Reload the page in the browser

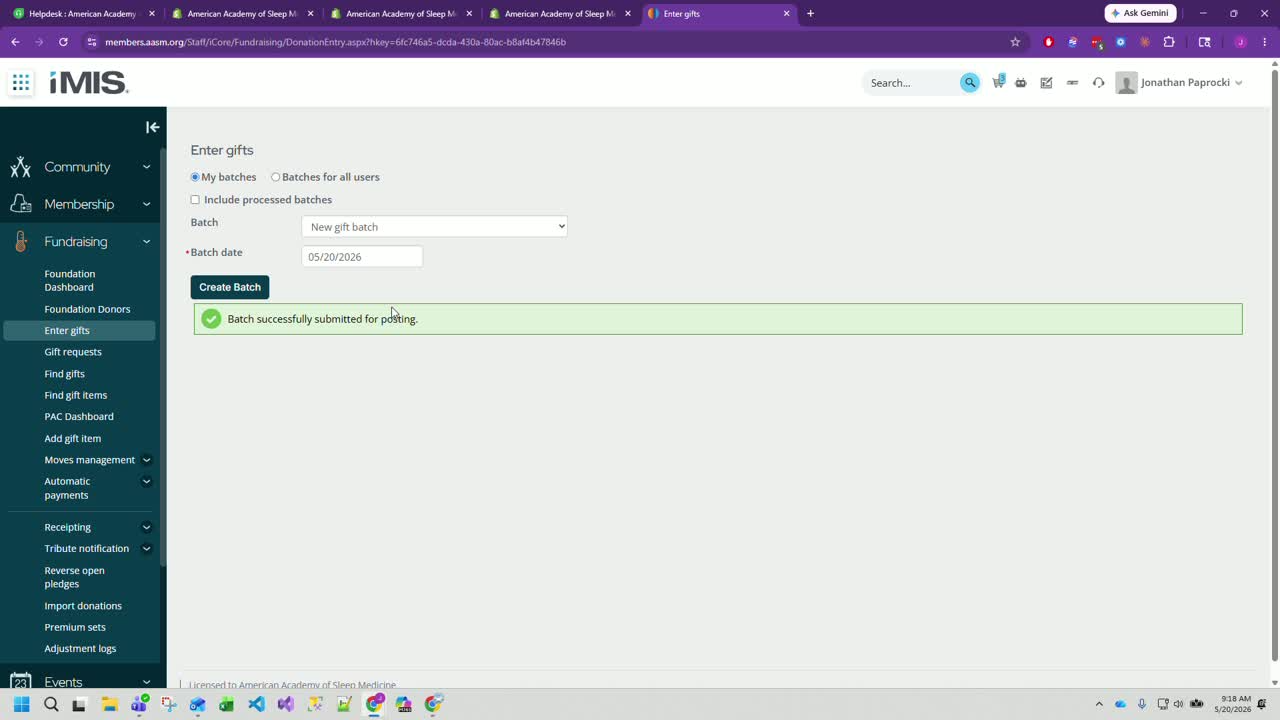pyautogui.click(x=63, y=42)
